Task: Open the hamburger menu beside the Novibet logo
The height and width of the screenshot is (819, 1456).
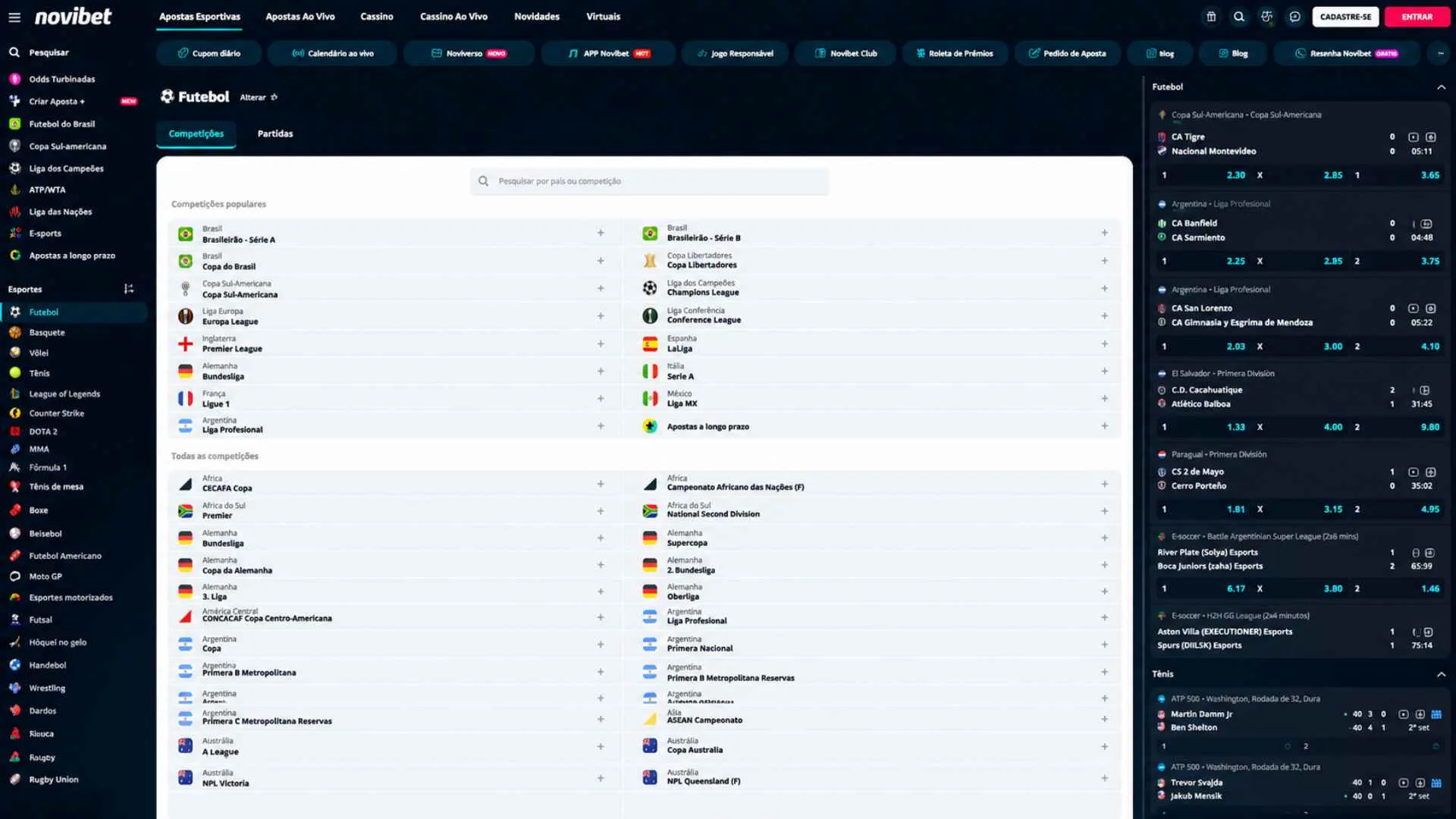Action: coord(14,17)
